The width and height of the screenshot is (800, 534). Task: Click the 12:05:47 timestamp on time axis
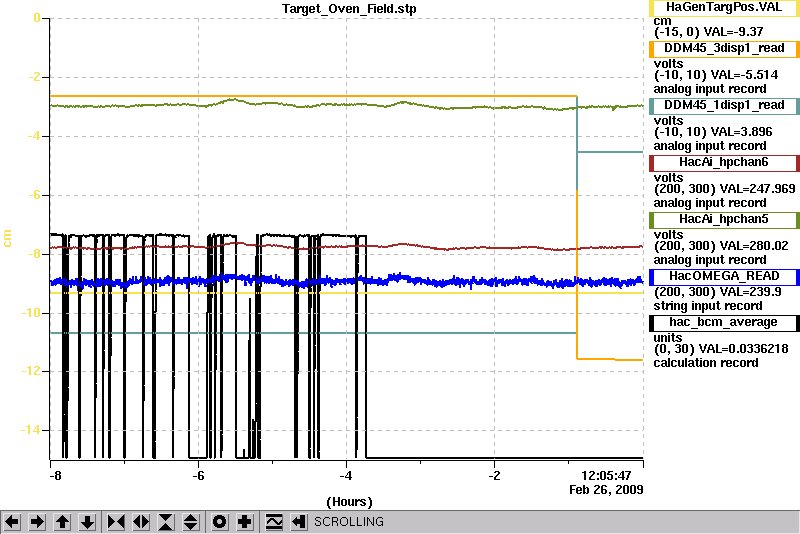pos(606,476)
